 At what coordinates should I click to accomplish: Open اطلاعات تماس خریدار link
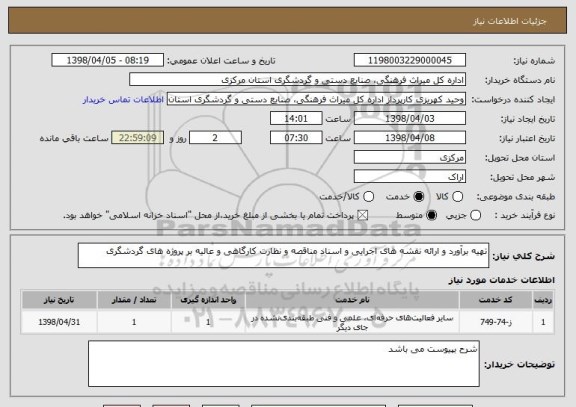tap(123, 100)
